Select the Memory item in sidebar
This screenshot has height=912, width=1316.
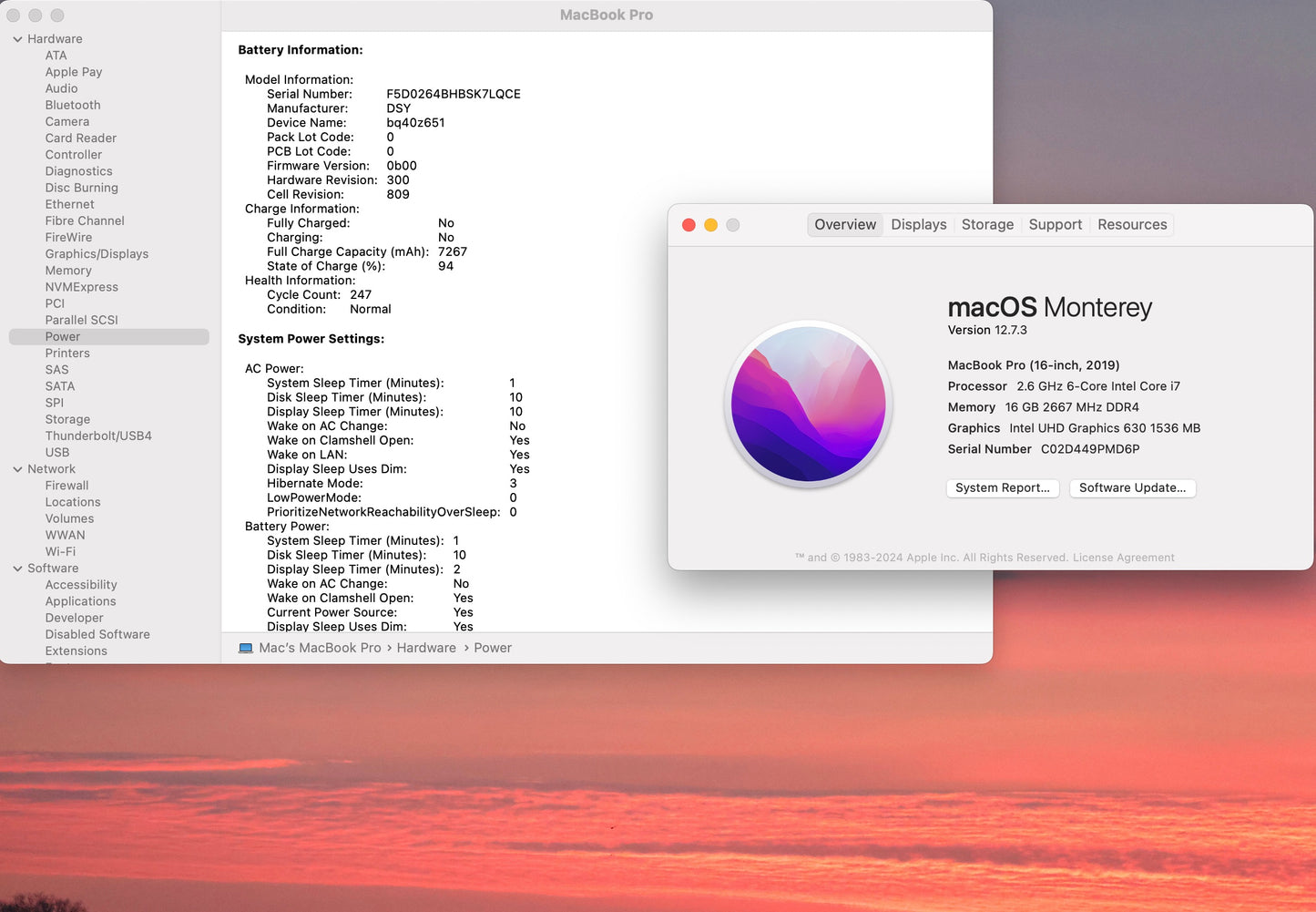[x=68, y=271]
